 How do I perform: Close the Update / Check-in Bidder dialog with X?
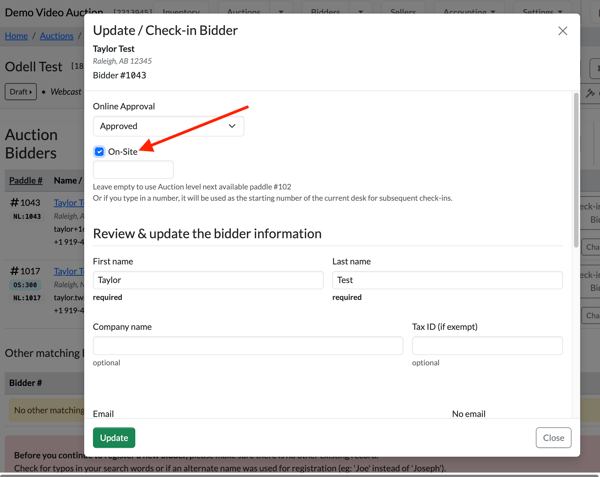[x=562, y=31]
